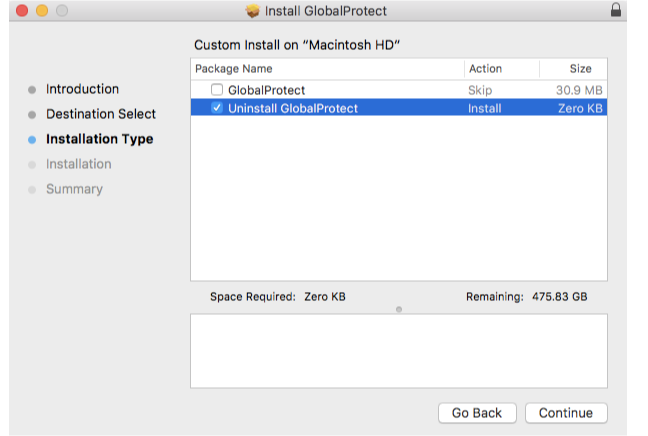Click the dimmed bullet next to Installation
648x436 pixels.
coord(32,165)
